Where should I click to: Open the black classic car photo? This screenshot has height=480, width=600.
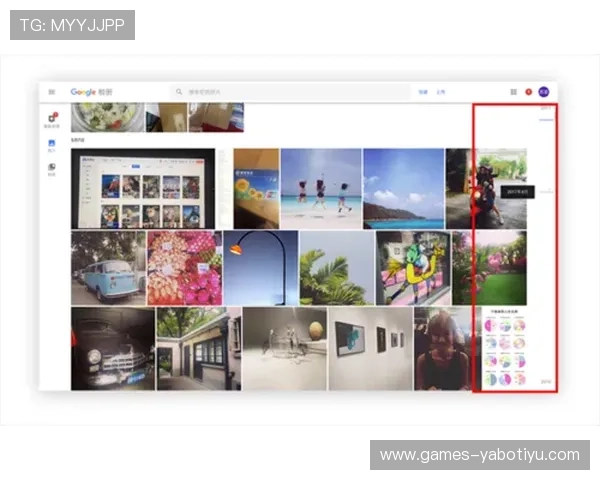click(x=112, y=348)
